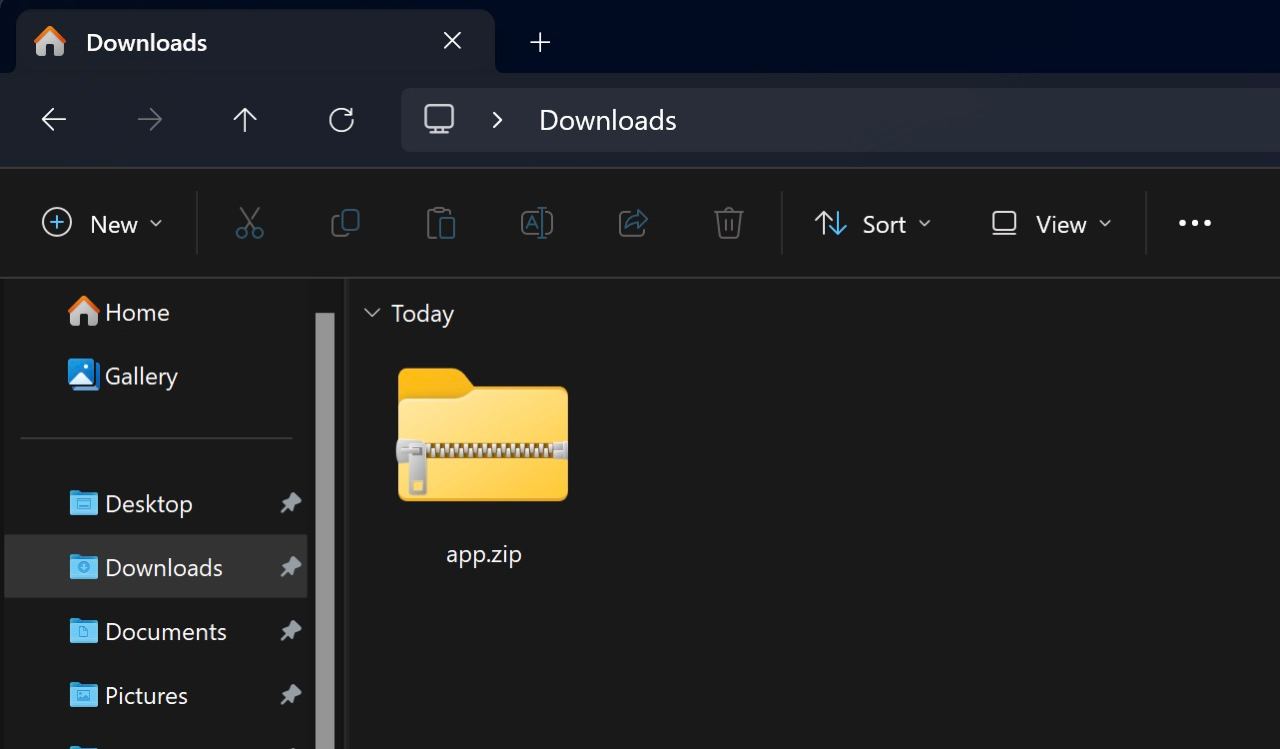Refresh the current folder view
1280x749 pixels.
point(341,120)
